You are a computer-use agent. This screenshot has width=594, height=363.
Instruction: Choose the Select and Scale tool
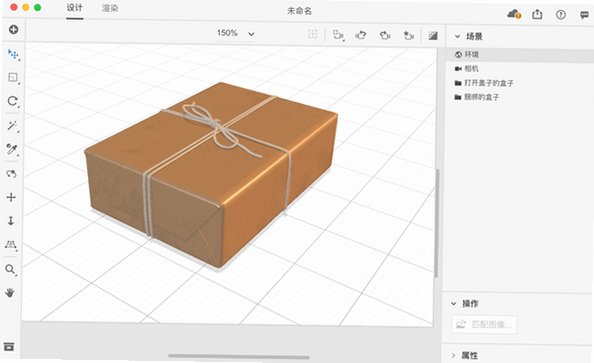pyautogui.click(x=13, y=78)
